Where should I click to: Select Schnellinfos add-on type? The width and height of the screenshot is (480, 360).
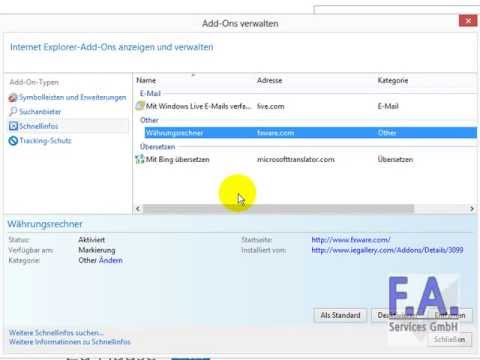(38, 126)
